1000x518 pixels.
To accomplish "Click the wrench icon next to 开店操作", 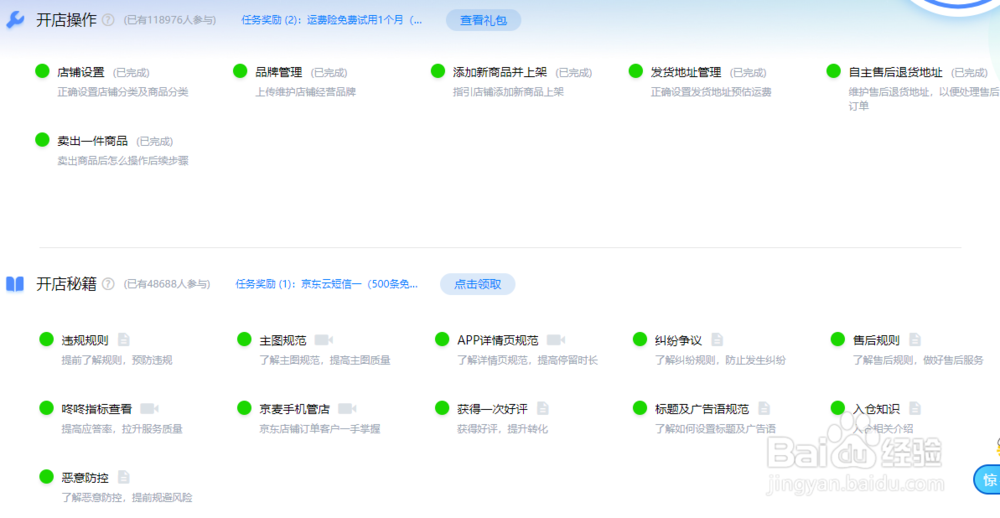I will pyautogui.click(x=15, y=20).
